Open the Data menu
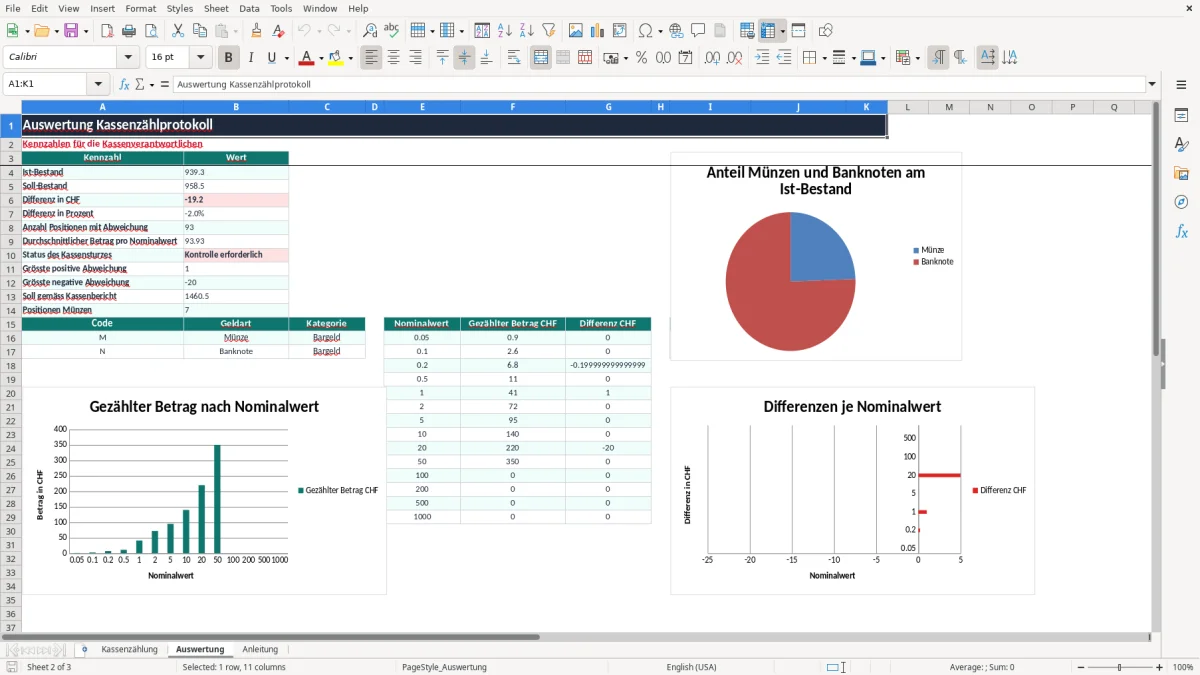The height and width of the screenshot is (675, 1200). click(249, 8)
